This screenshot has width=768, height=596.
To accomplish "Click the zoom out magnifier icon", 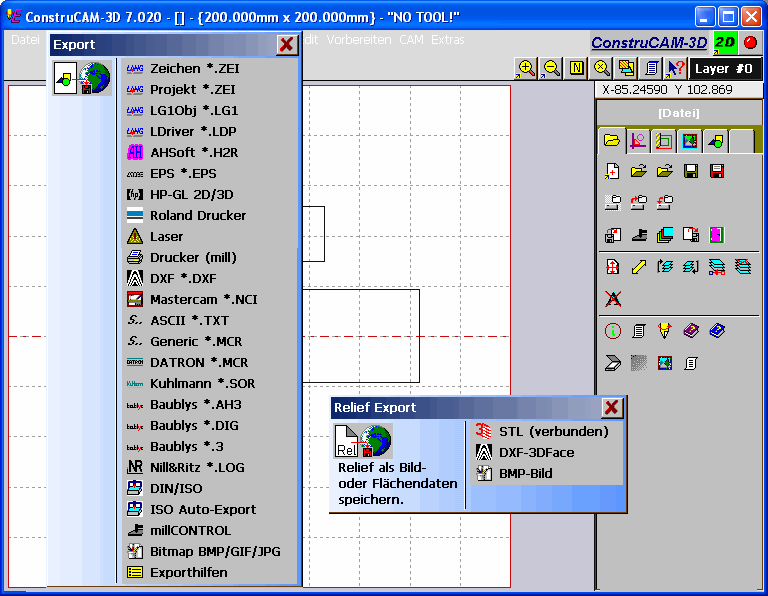I will [551, 68].
